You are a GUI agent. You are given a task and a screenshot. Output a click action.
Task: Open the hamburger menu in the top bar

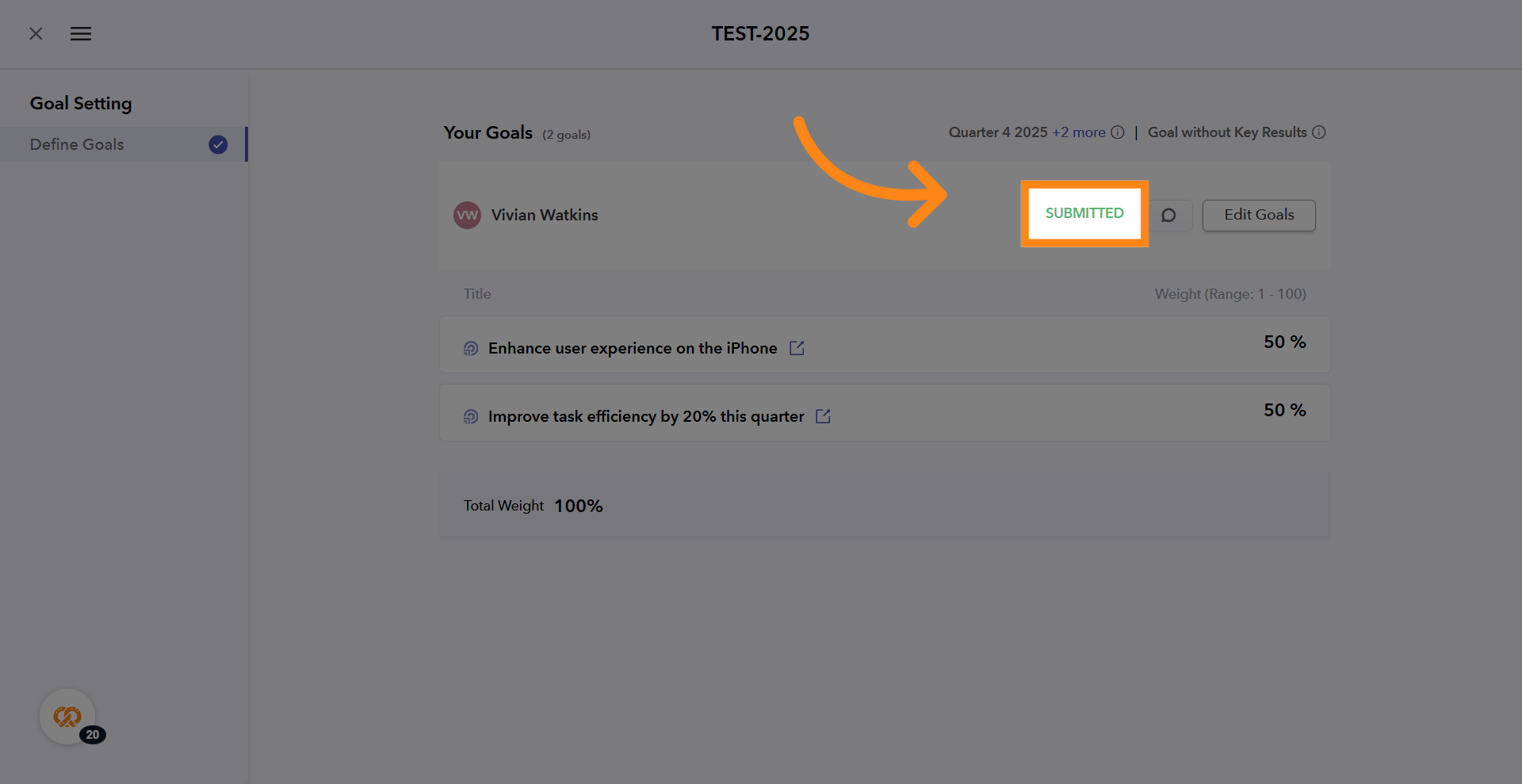tap(80, 33)
